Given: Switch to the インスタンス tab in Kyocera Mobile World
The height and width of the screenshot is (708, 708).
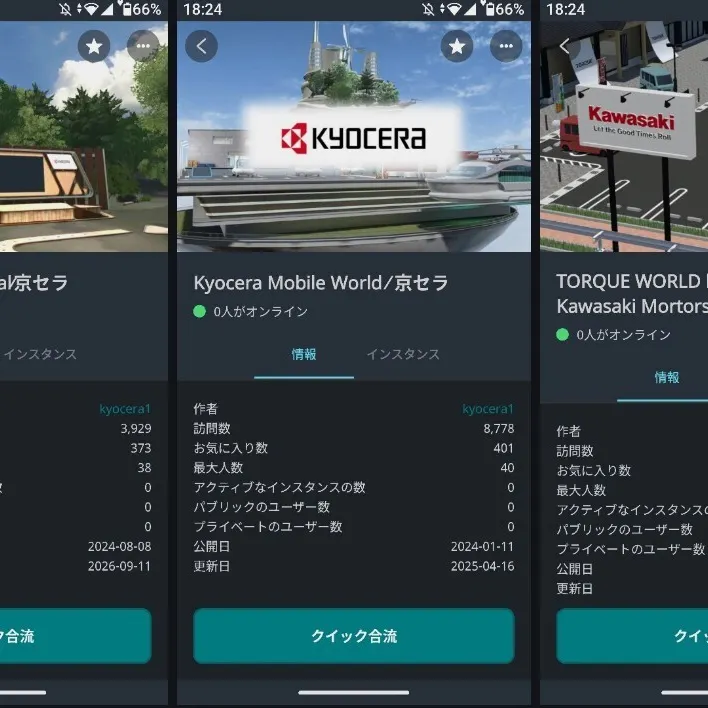Looking at the screenshot, I should coord(403,354).
